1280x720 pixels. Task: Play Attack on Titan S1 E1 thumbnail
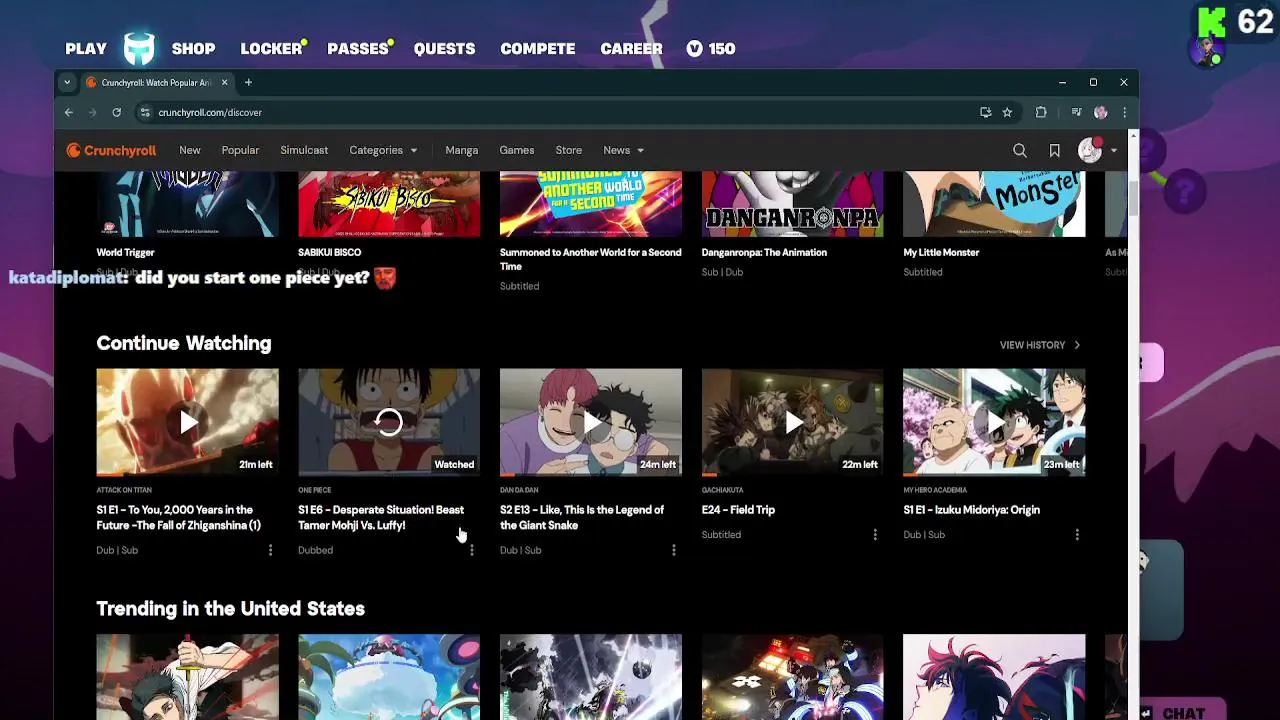tap(187, 422)
